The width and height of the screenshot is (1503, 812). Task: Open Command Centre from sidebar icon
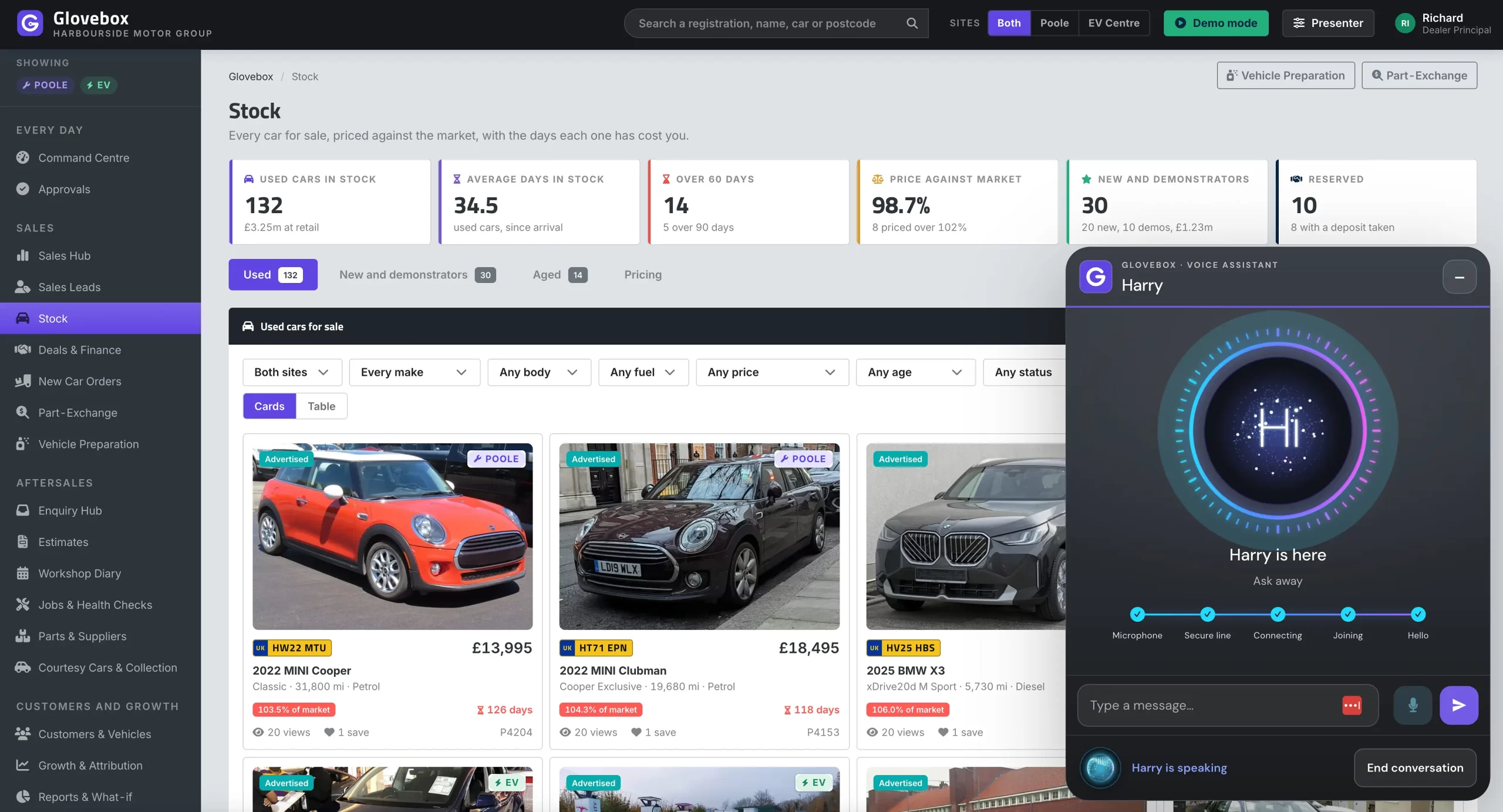(x=23, y=157)
